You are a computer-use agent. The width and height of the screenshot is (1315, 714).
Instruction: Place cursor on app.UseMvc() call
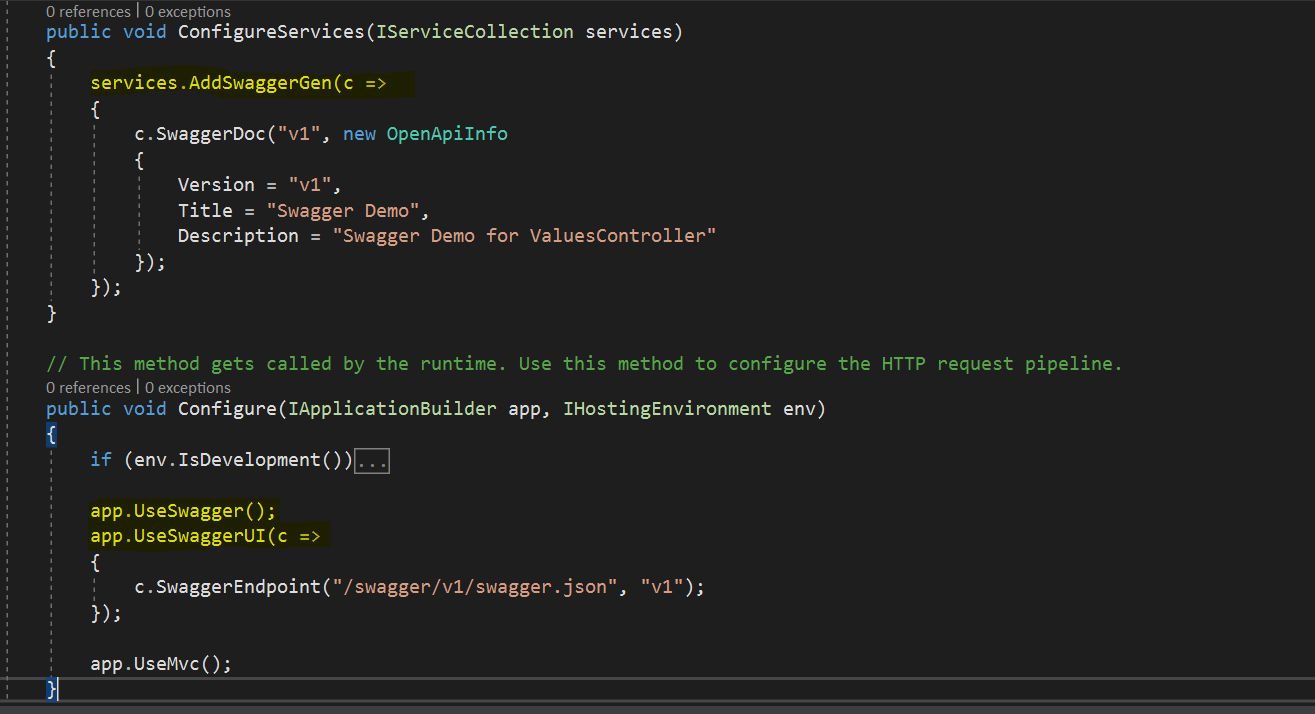(160, 664)
